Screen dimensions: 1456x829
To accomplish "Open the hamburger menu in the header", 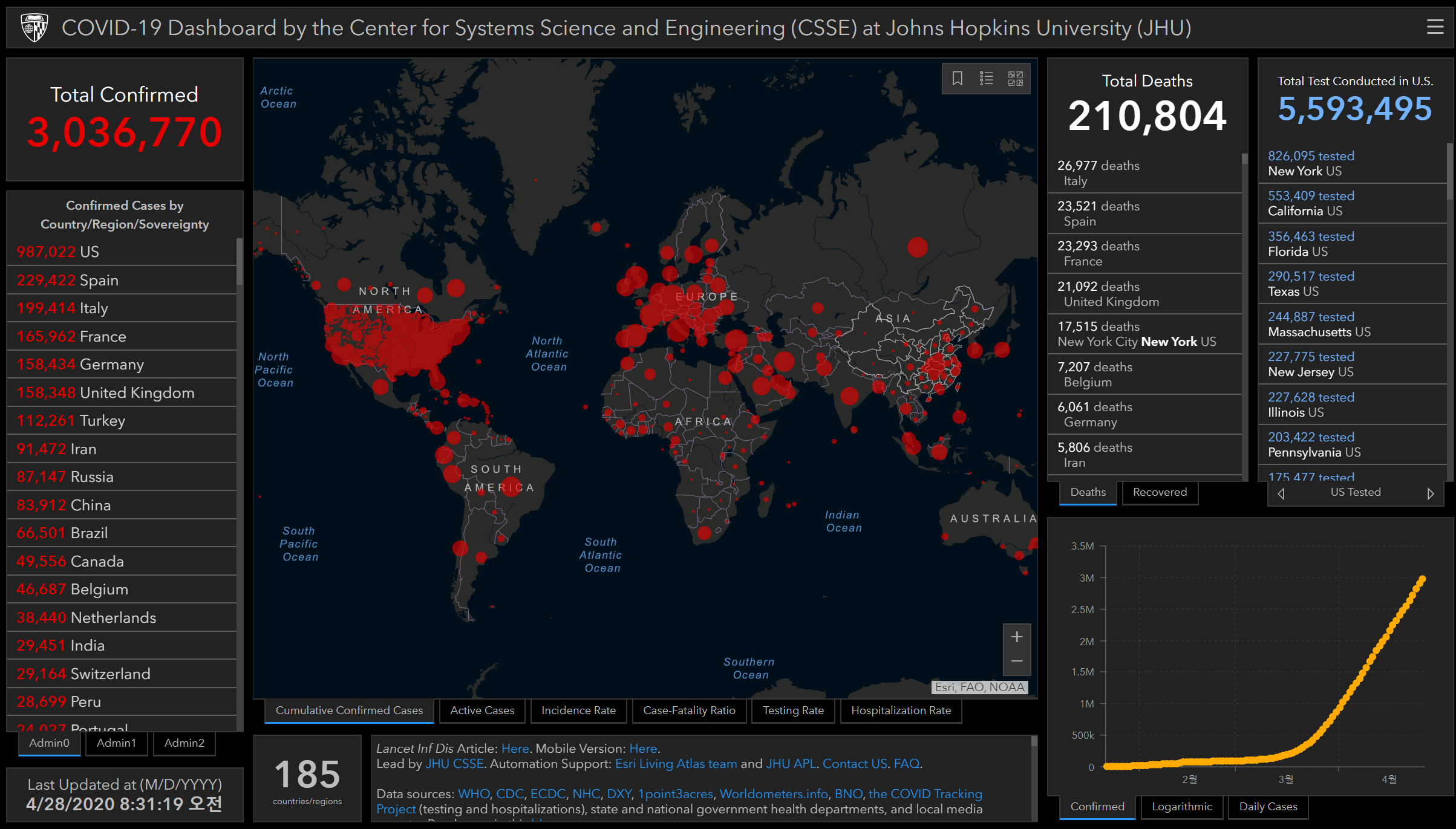I will point(1435,27).
